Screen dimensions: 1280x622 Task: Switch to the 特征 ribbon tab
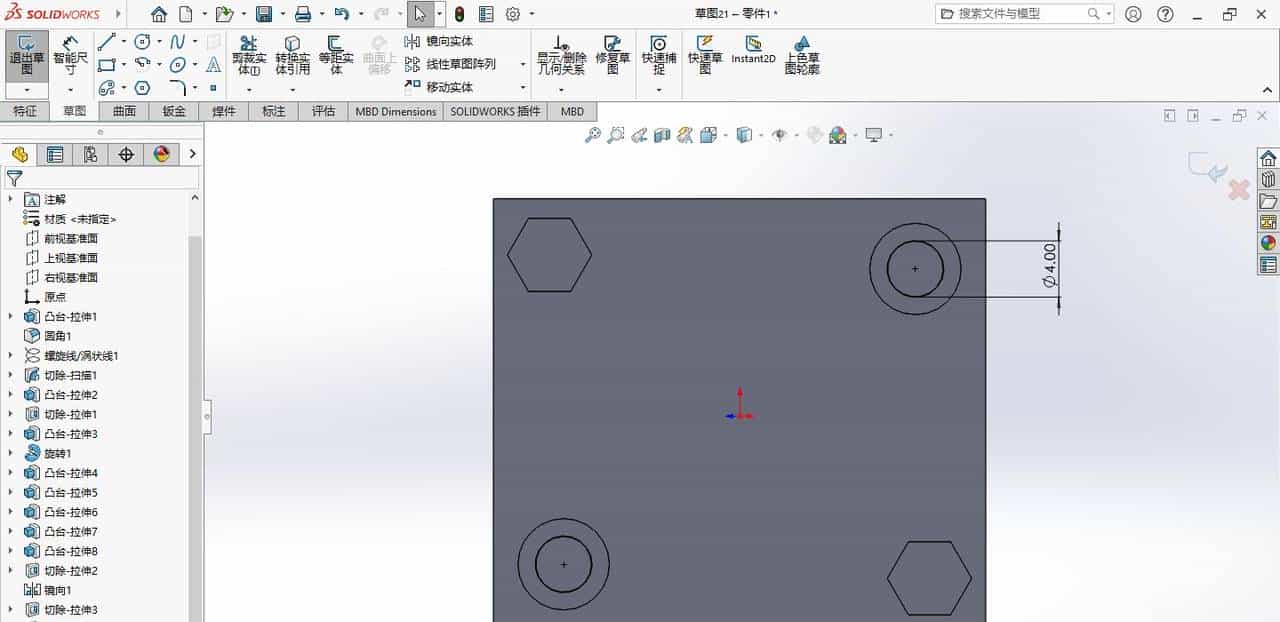coord(26,111)
